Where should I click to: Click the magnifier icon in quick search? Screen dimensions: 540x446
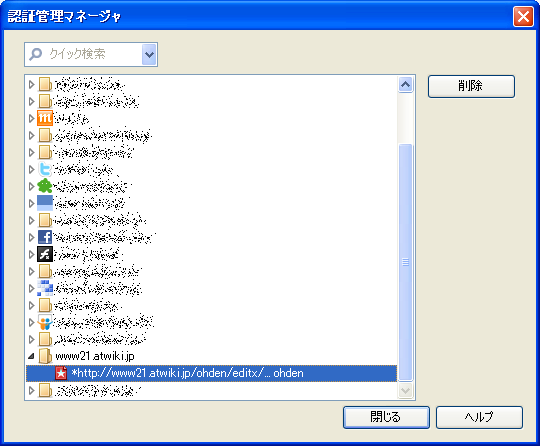35,54
